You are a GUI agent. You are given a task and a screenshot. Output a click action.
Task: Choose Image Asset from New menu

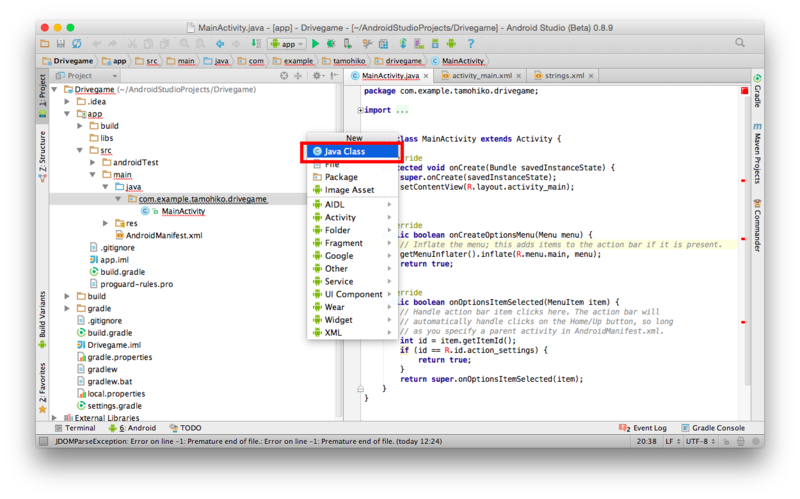pyautogui.click(x=353, y=190)
